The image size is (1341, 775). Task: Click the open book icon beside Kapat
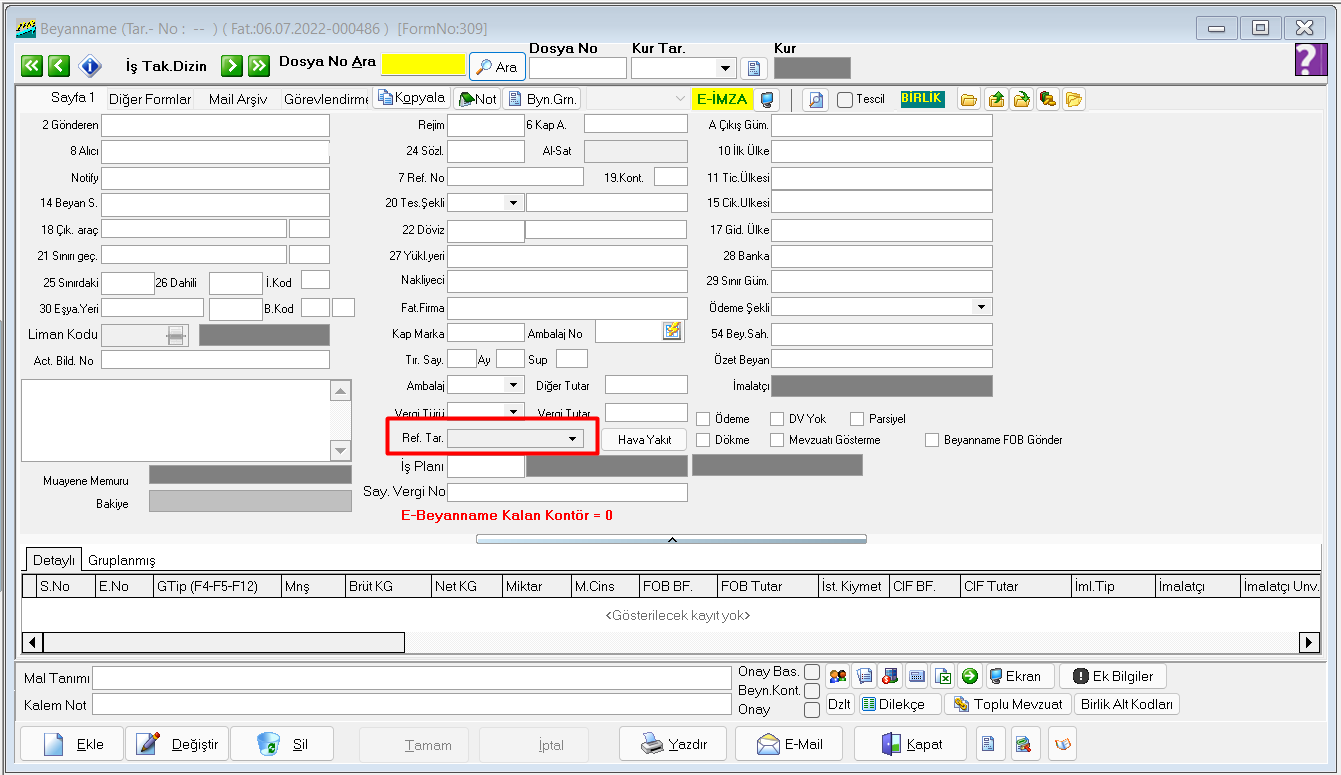pos(1062,744)
